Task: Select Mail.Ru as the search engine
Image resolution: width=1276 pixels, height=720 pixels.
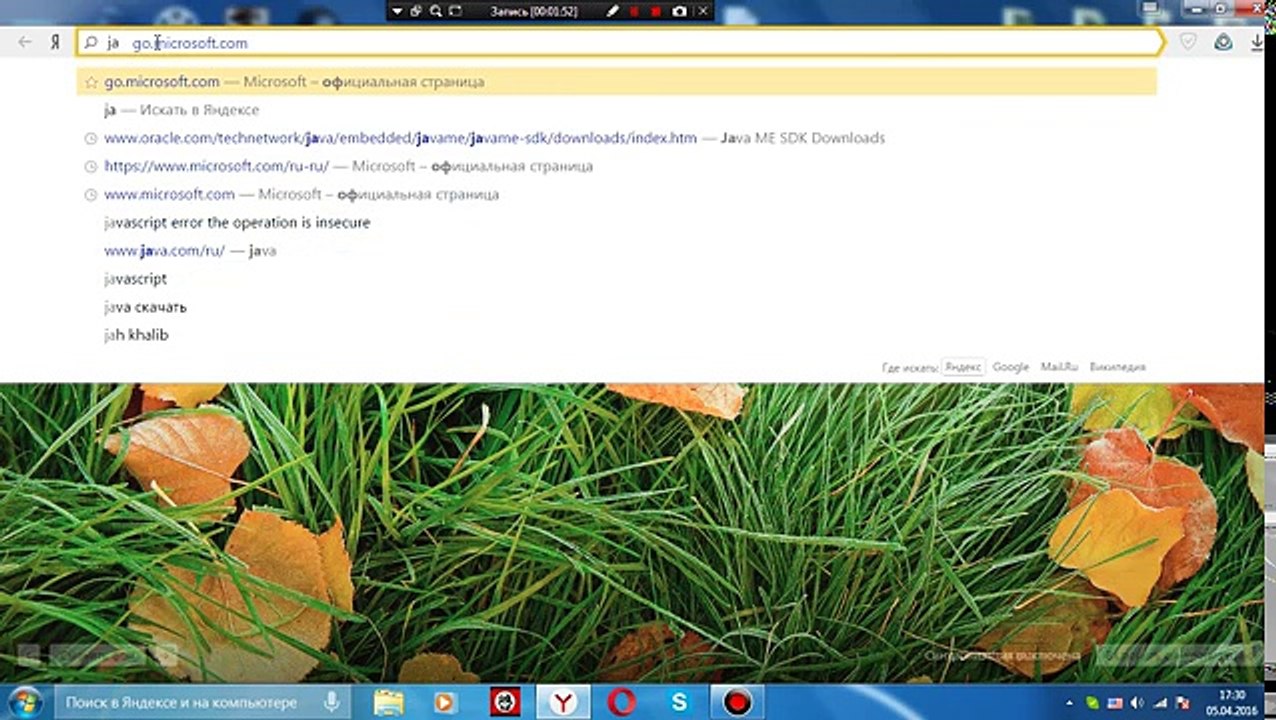Action: point(1059,367)
